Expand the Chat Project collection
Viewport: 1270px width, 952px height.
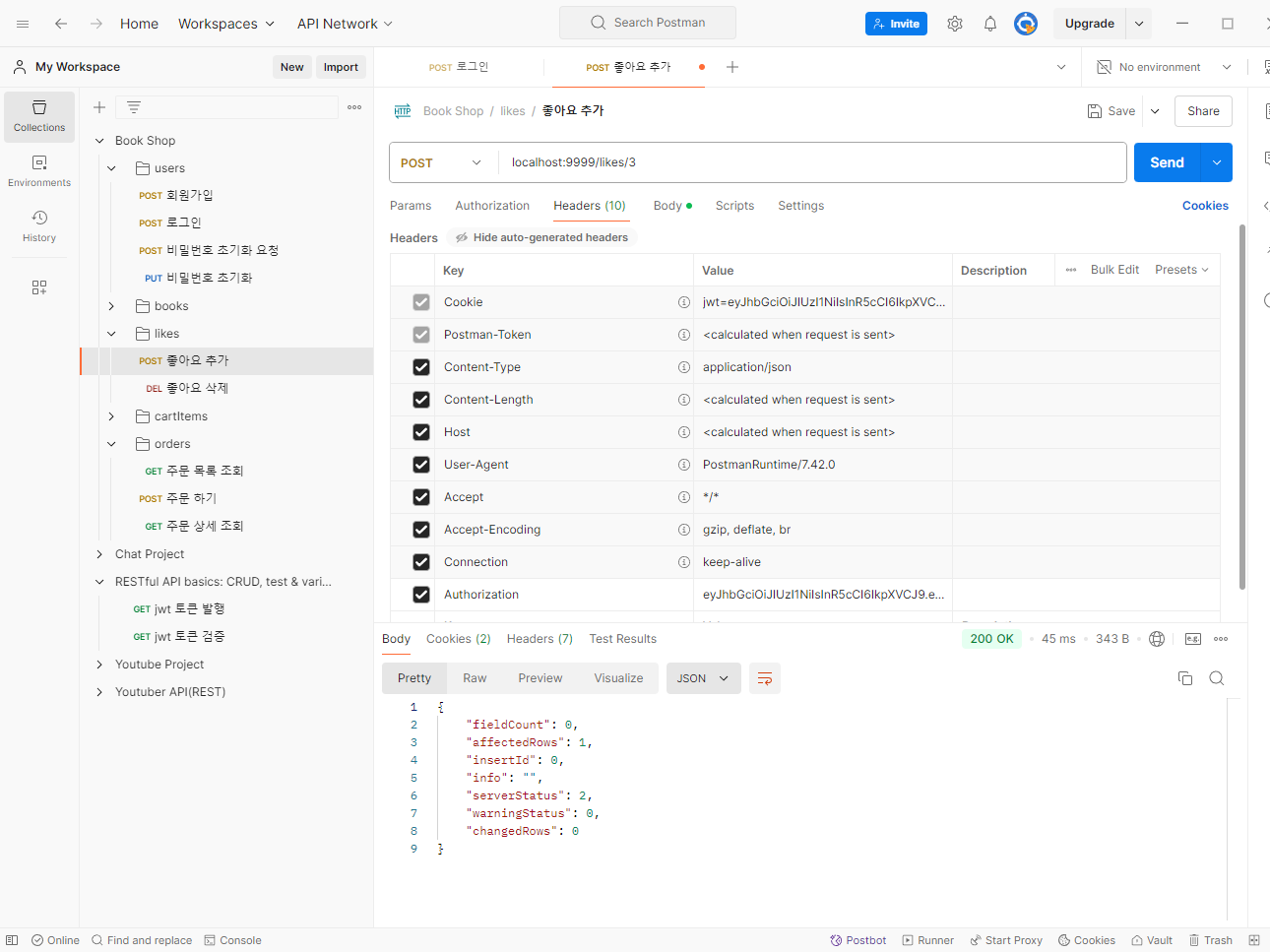point(99,554)
